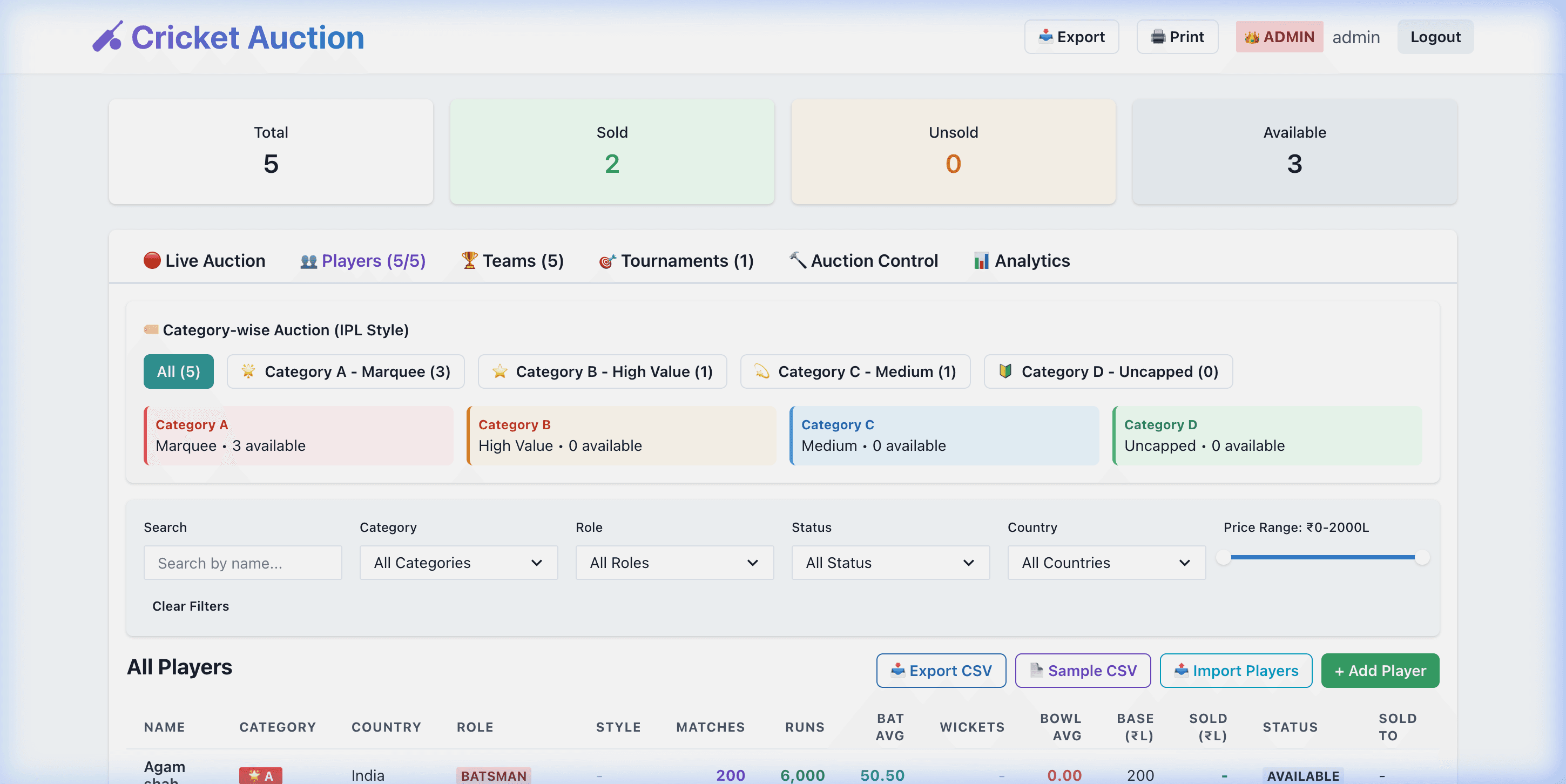Open the All Status dropdown
Image resolution: width=1566 pixels, height=784 pixels.
pos(890,562)
